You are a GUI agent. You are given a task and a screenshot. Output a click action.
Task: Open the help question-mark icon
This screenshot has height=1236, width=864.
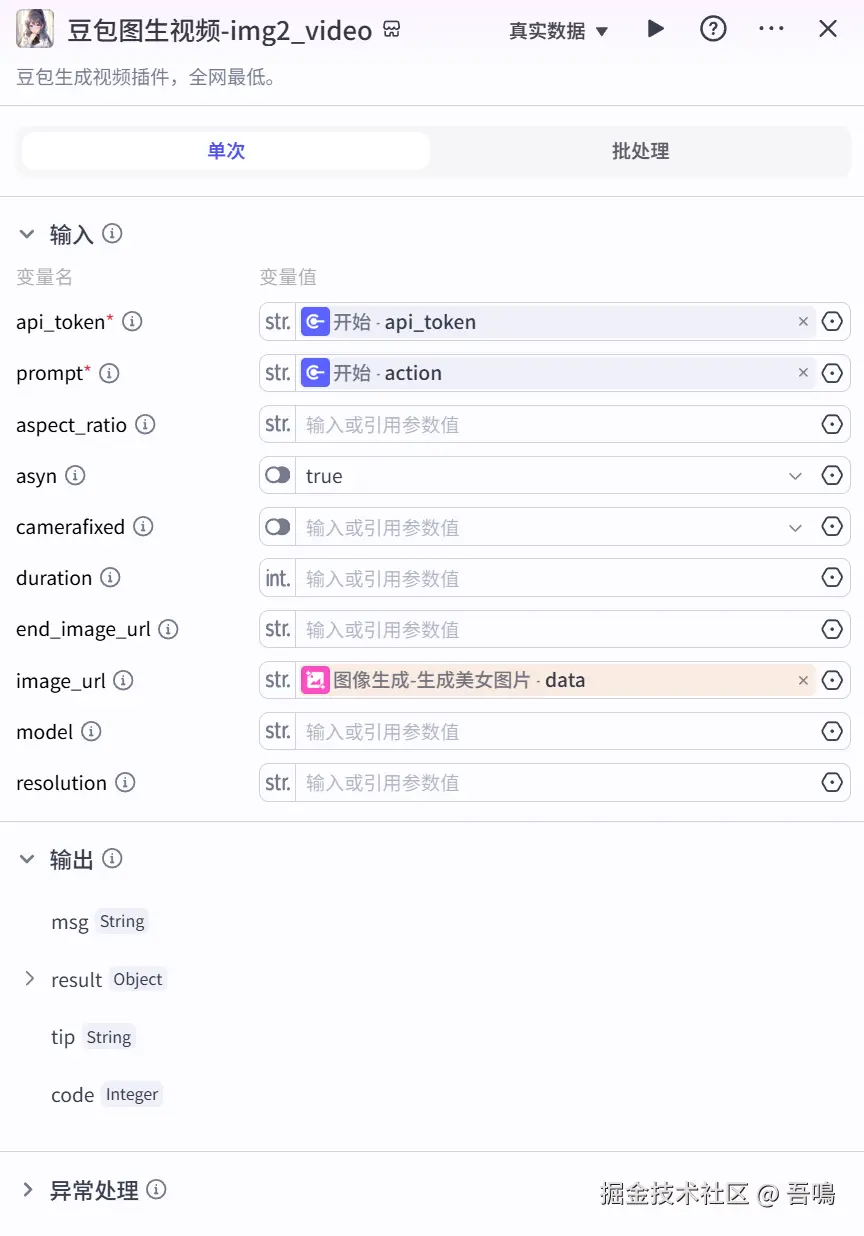coord(713,29)
